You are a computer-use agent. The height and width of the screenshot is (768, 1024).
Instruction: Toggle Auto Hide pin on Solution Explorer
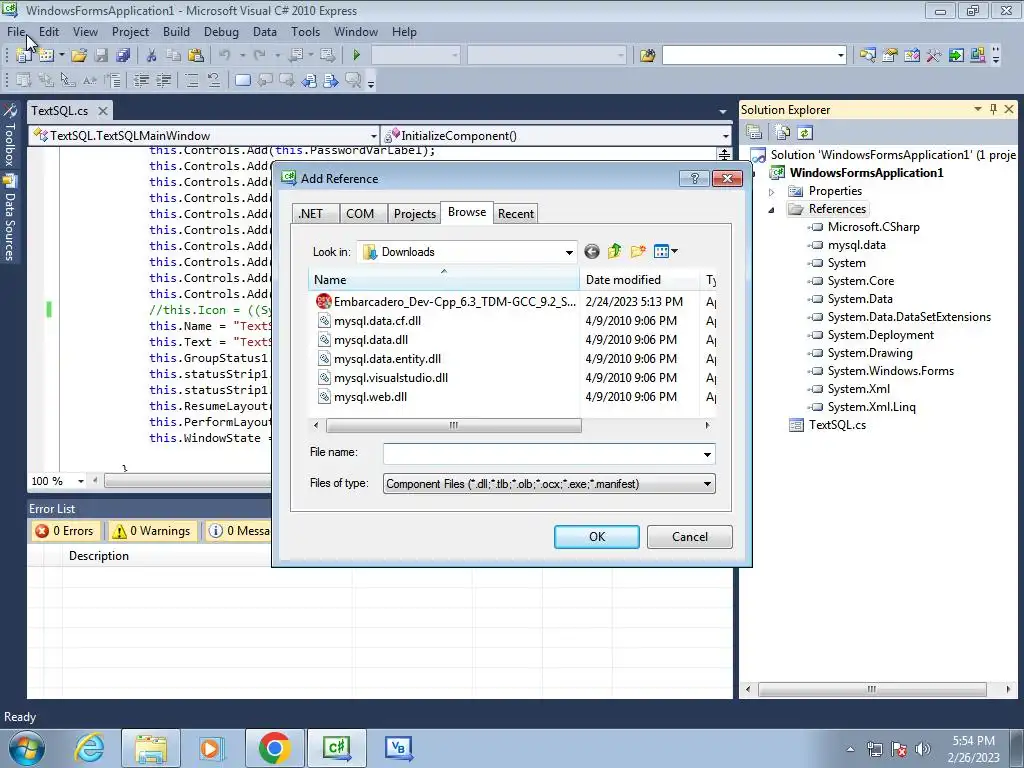[x=993, y=109]
